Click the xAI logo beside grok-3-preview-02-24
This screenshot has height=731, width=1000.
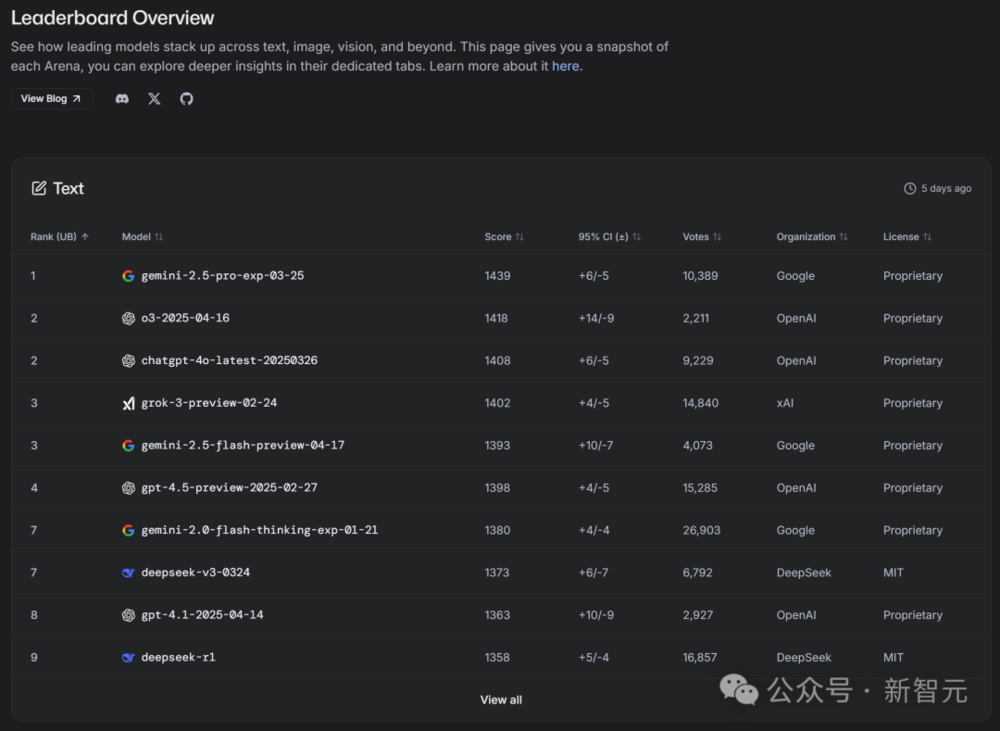tap(128, 403)
